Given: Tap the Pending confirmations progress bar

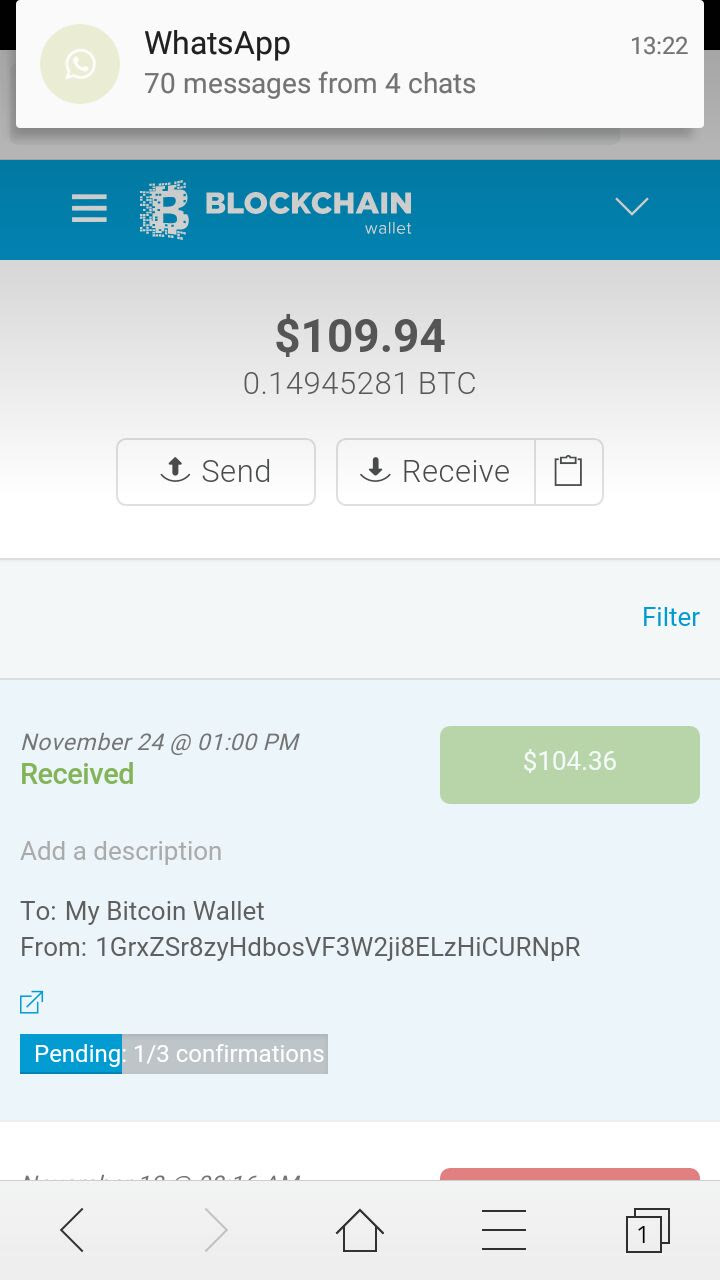Looking at the screenshot, I should (174, 1054).
